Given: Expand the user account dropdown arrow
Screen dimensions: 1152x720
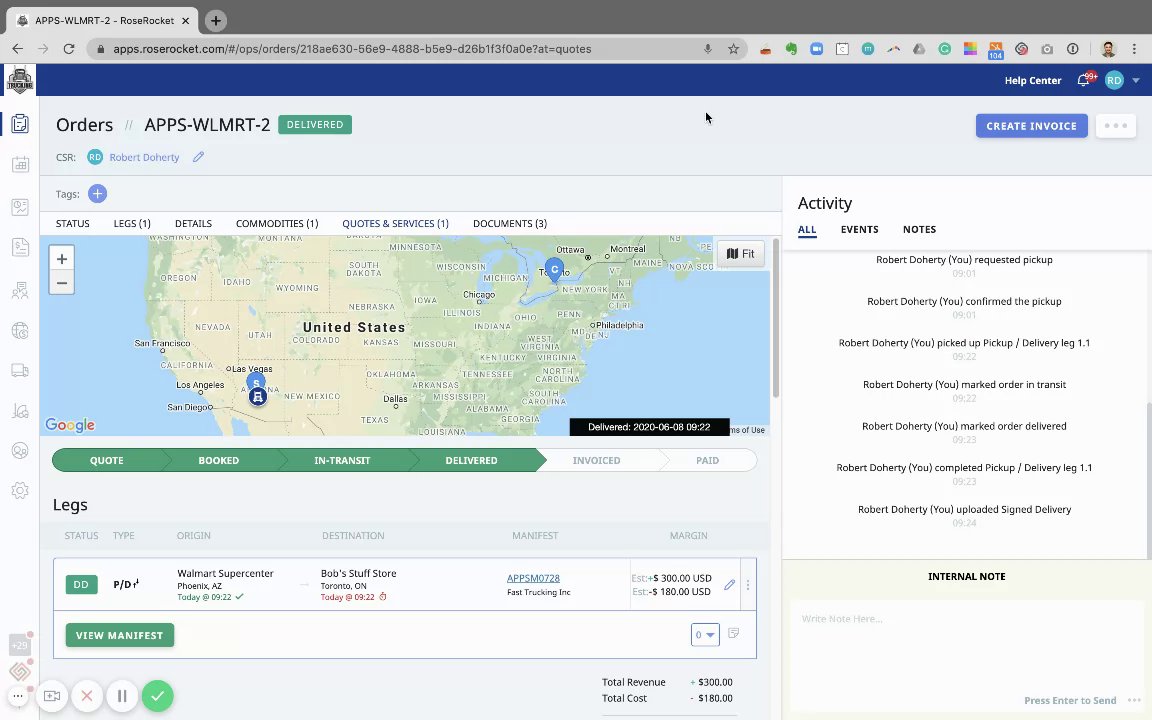Looking at the screenshot, I should point(1136,81).
